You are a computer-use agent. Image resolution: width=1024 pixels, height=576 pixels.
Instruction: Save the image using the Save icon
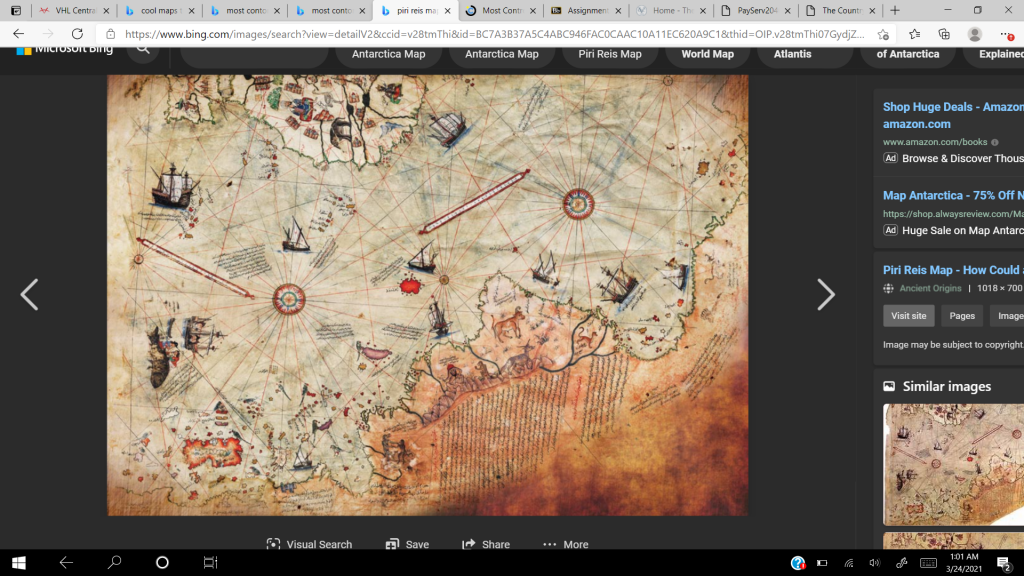(x=390, y=544)
